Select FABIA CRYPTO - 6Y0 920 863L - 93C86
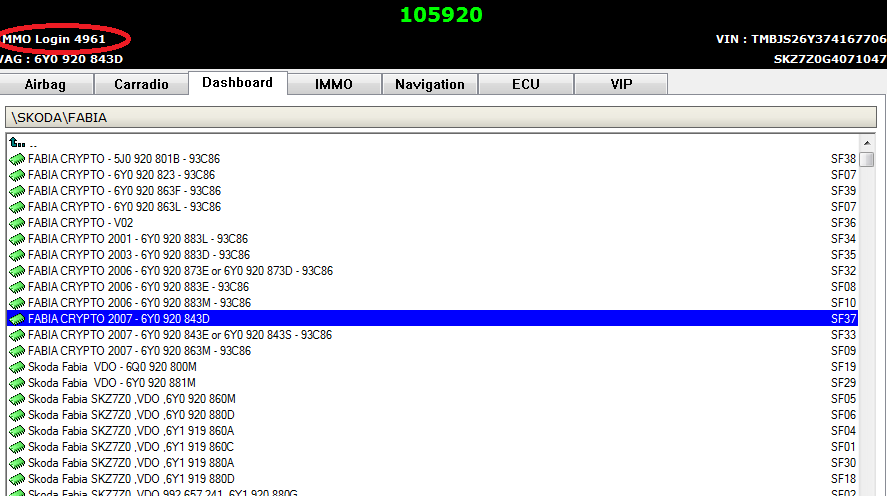Screen dimensions: 887x496 [124, 207]
